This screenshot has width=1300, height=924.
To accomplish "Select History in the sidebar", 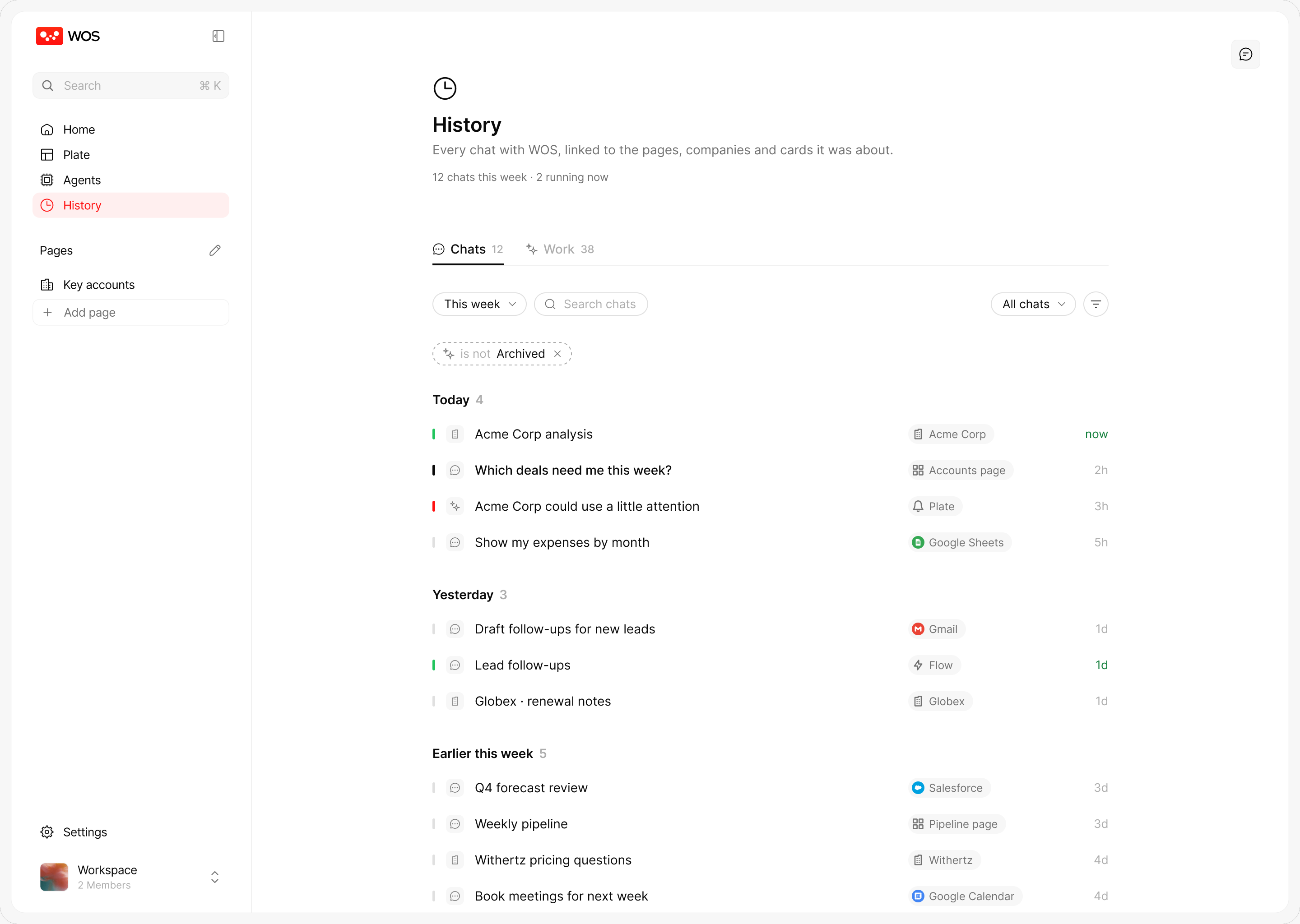I will (131, 205).
